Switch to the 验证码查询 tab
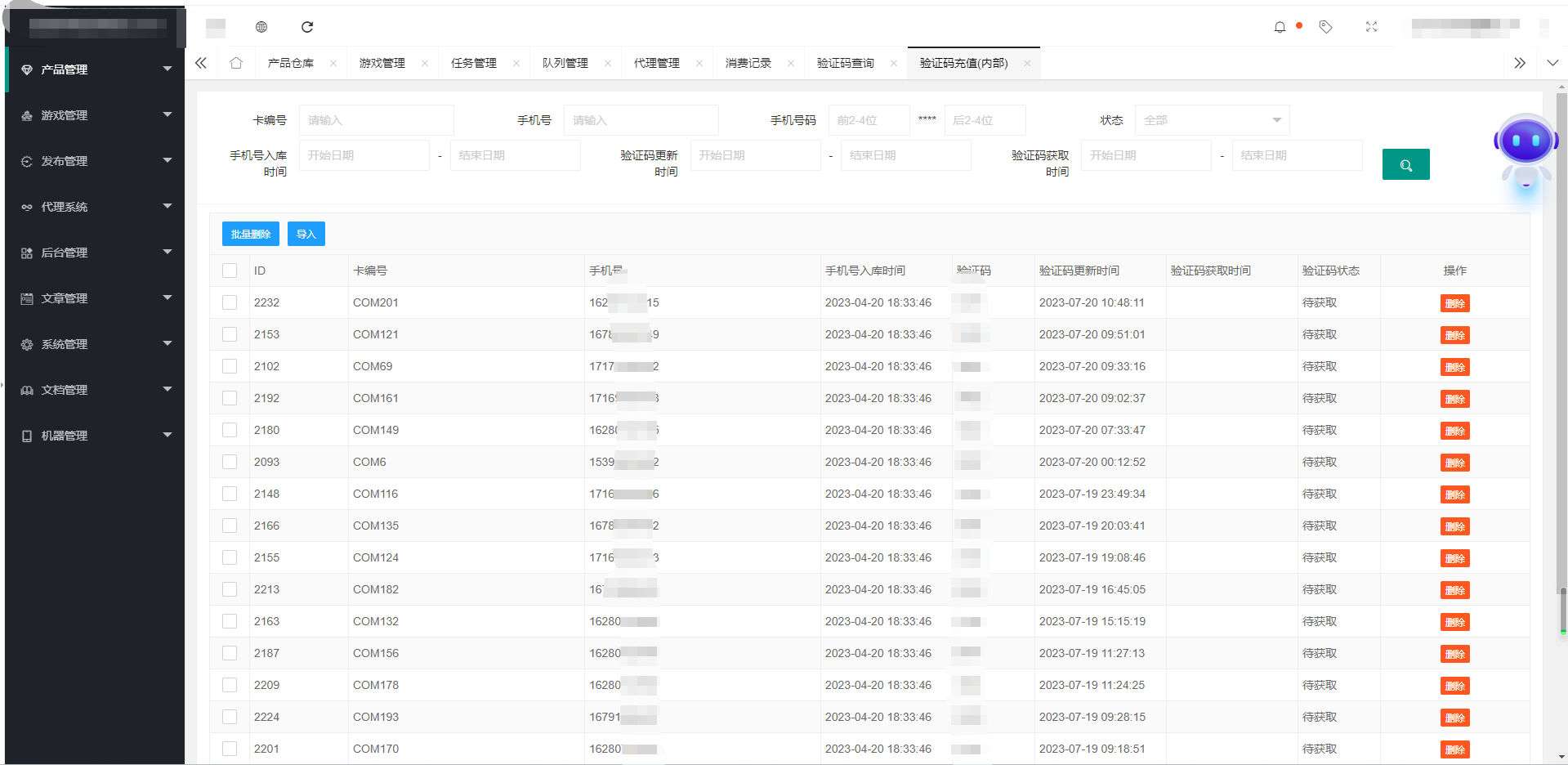The width and height of the screenshot is (1568, 765). pyautogui.click(x=846, y=63)
